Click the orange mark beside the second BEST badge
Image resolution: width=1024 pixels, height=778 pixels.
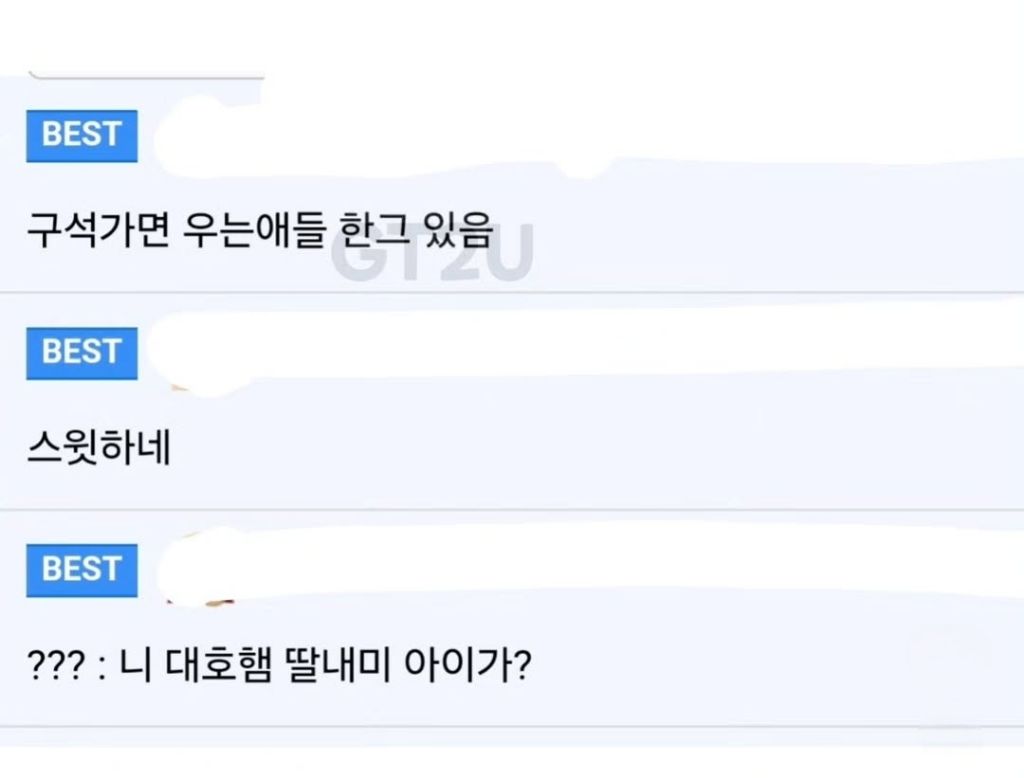pyautogui.click(x=176, y=385)
